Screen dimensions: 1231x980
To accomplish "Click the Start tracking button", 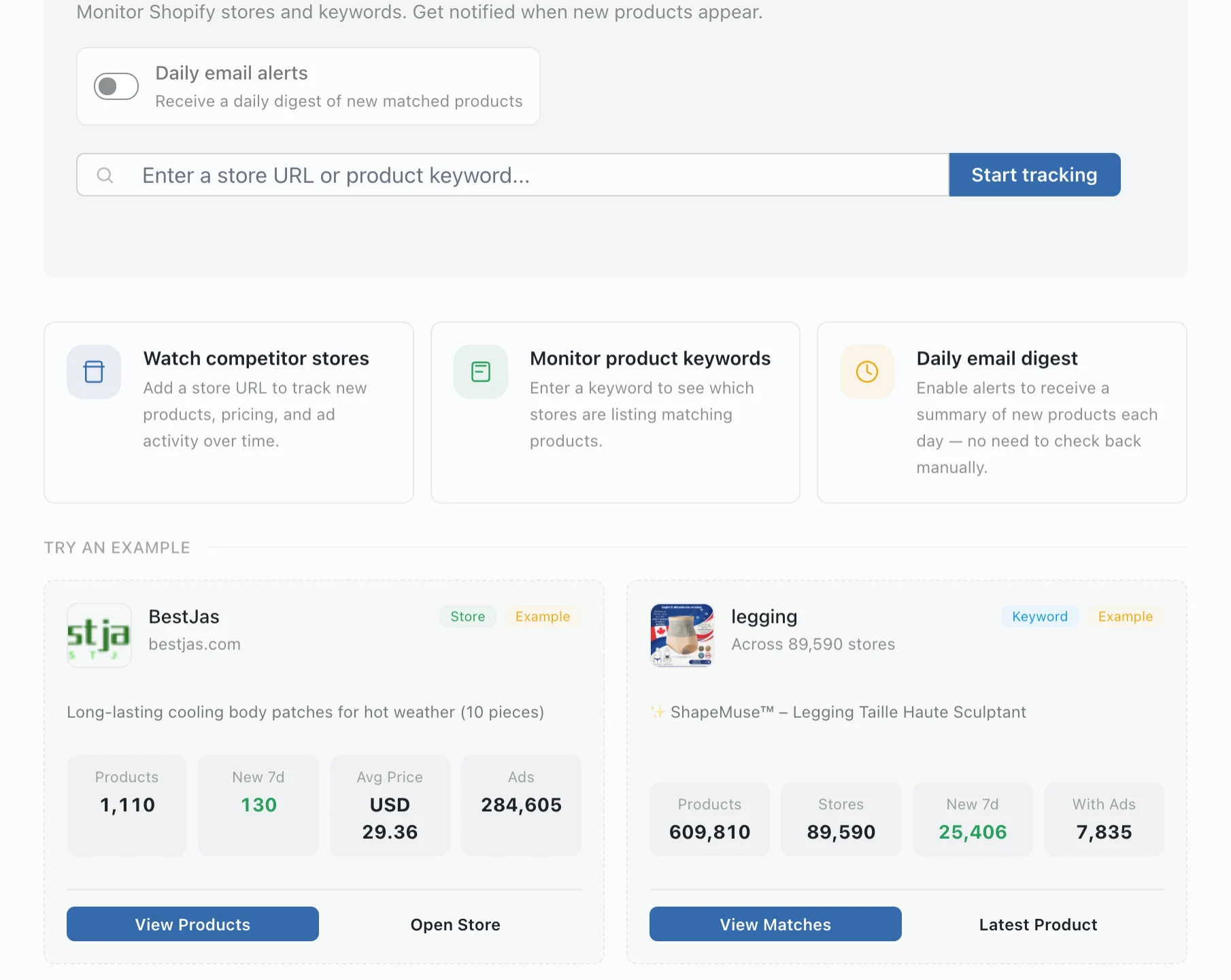I will (1034, 175).
